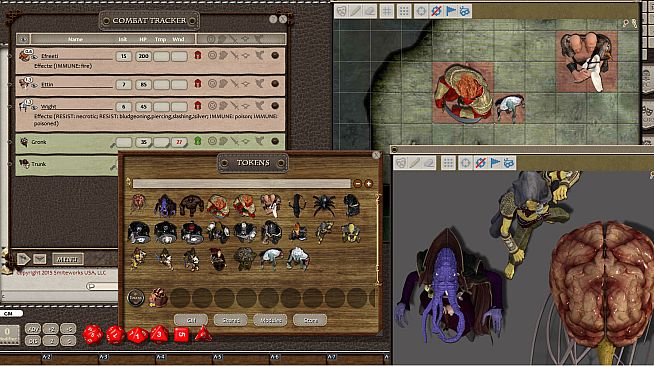Select the eraser tool in the lower image window toolbar
Image resolution: width=654 pixels, height=366 pixels.
point(429,163)
